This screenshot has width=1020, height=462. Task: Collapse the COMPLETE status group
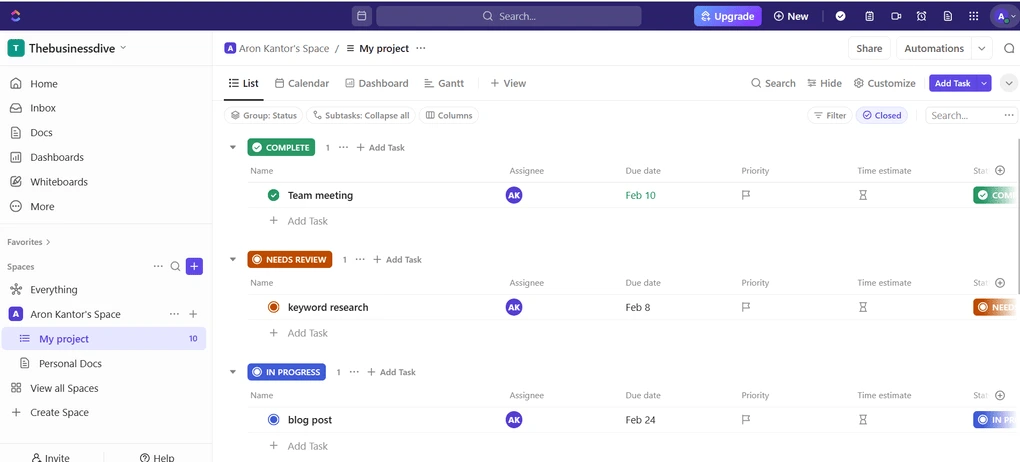233,148
